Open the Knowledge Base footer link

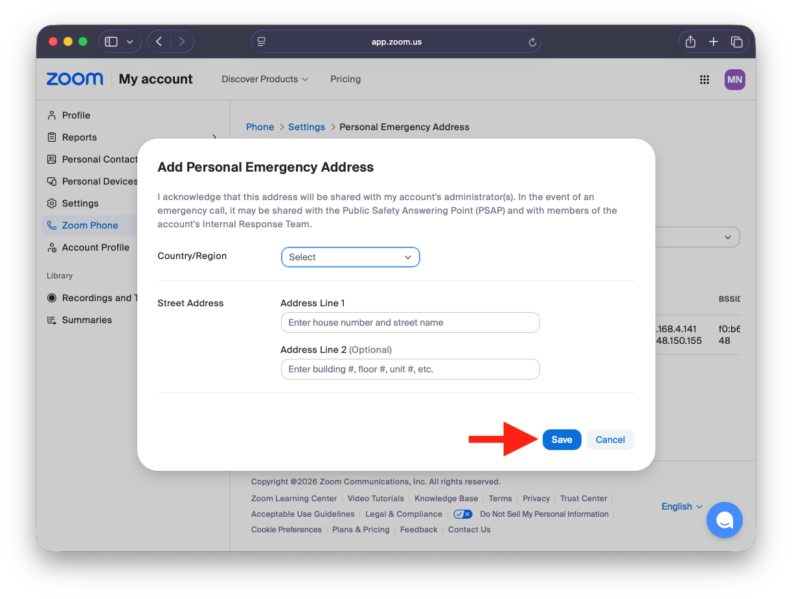point(446,498)
